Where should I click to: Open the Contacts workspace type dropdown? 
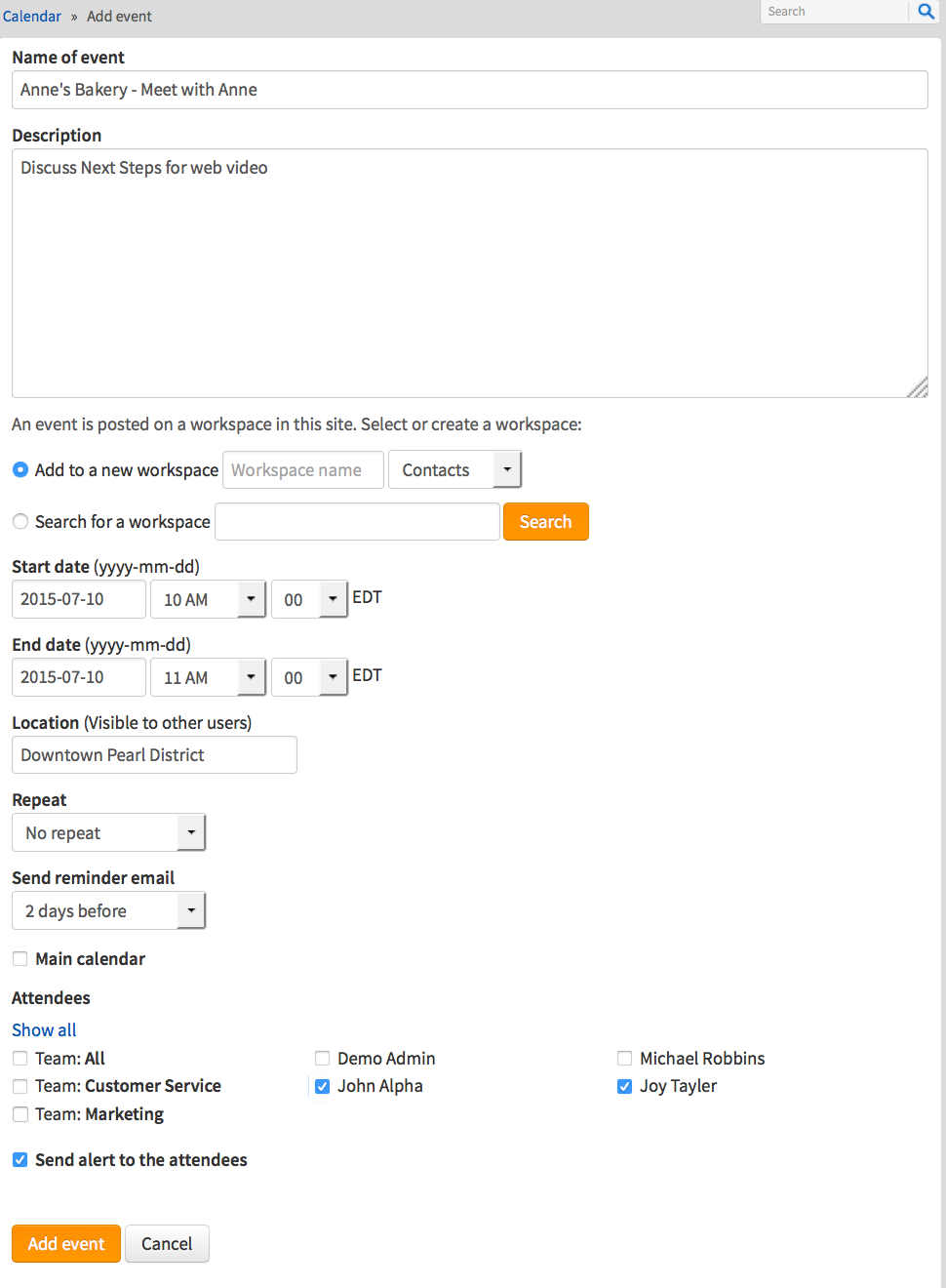tap(454, 469)
